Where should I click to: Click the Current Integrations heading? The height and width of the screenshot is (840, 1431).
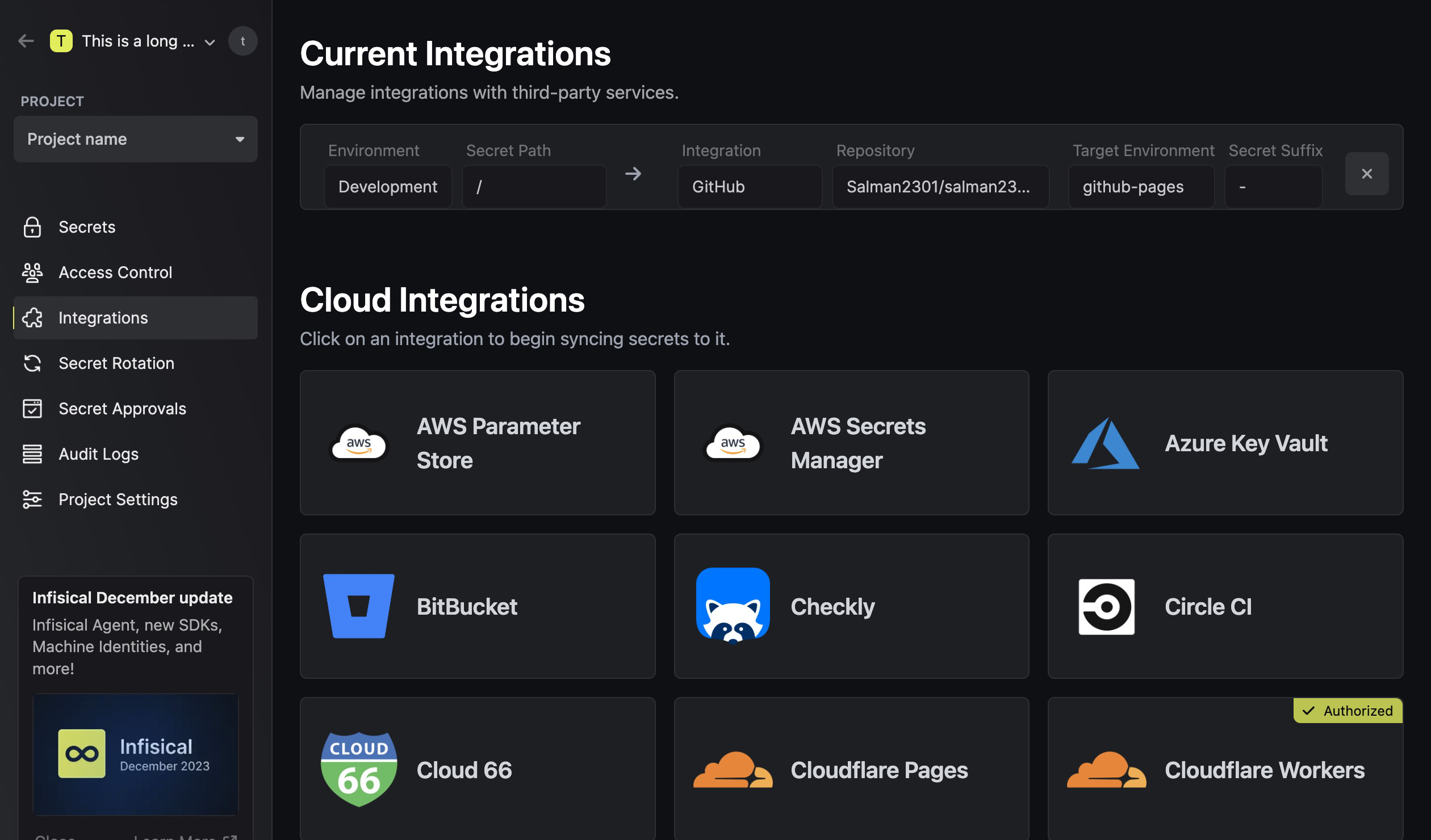click(x=455, y=54)
